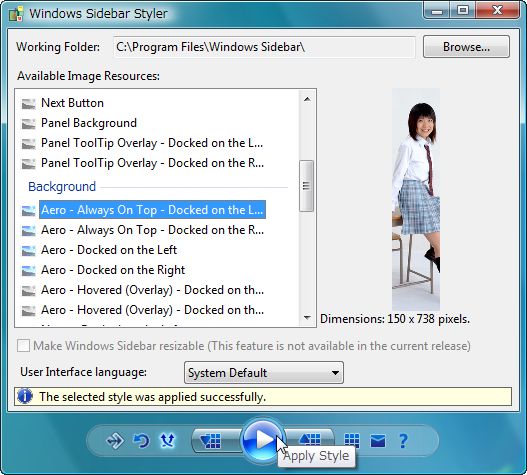Image resolution: width=527 pixels, height=475 pixels.
Task: Select the Panel Background list item
Action: coord(89,123)
